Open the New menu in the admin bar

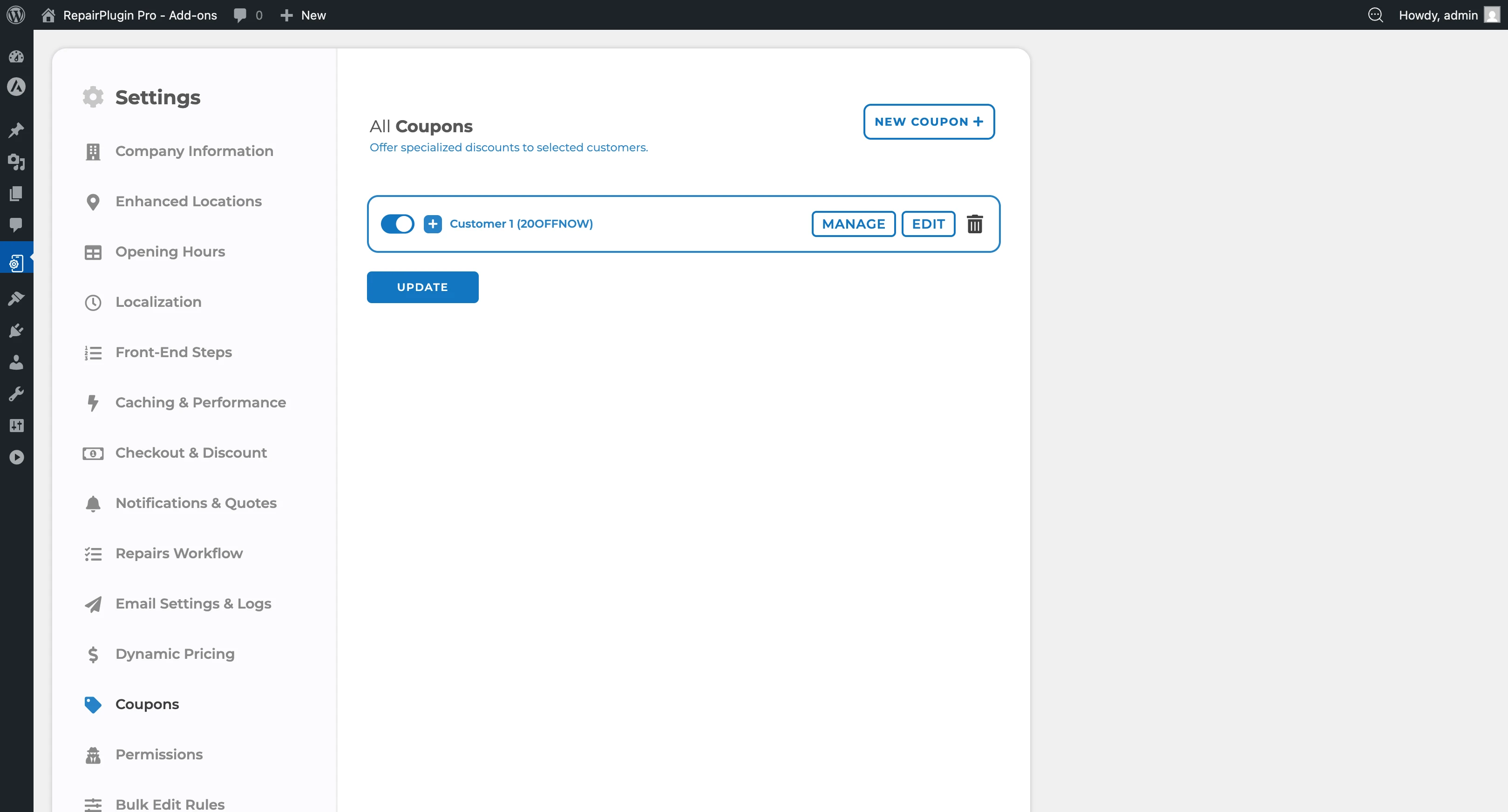(x=303, y=15)
